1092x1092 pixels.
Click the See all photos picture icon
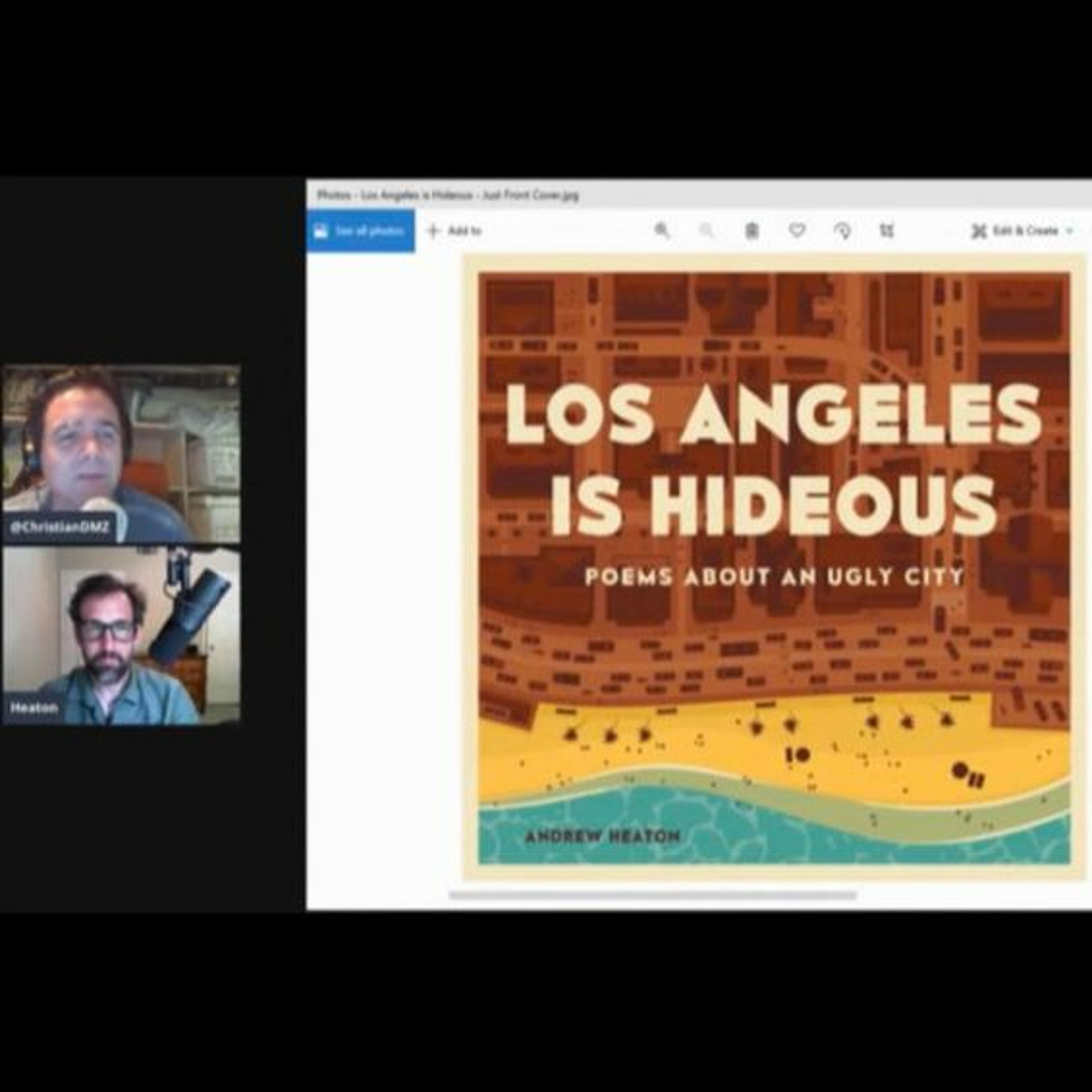click(x=320, y=231)
